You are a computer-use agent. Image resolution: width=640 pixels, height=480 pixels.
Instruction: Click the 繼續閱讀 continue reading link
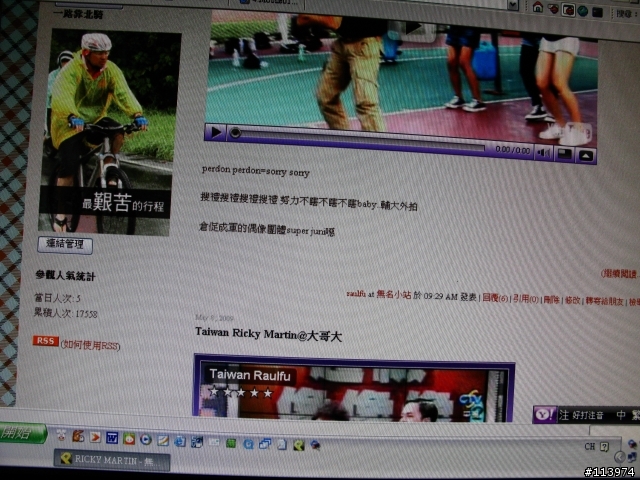tap(620, 274)
